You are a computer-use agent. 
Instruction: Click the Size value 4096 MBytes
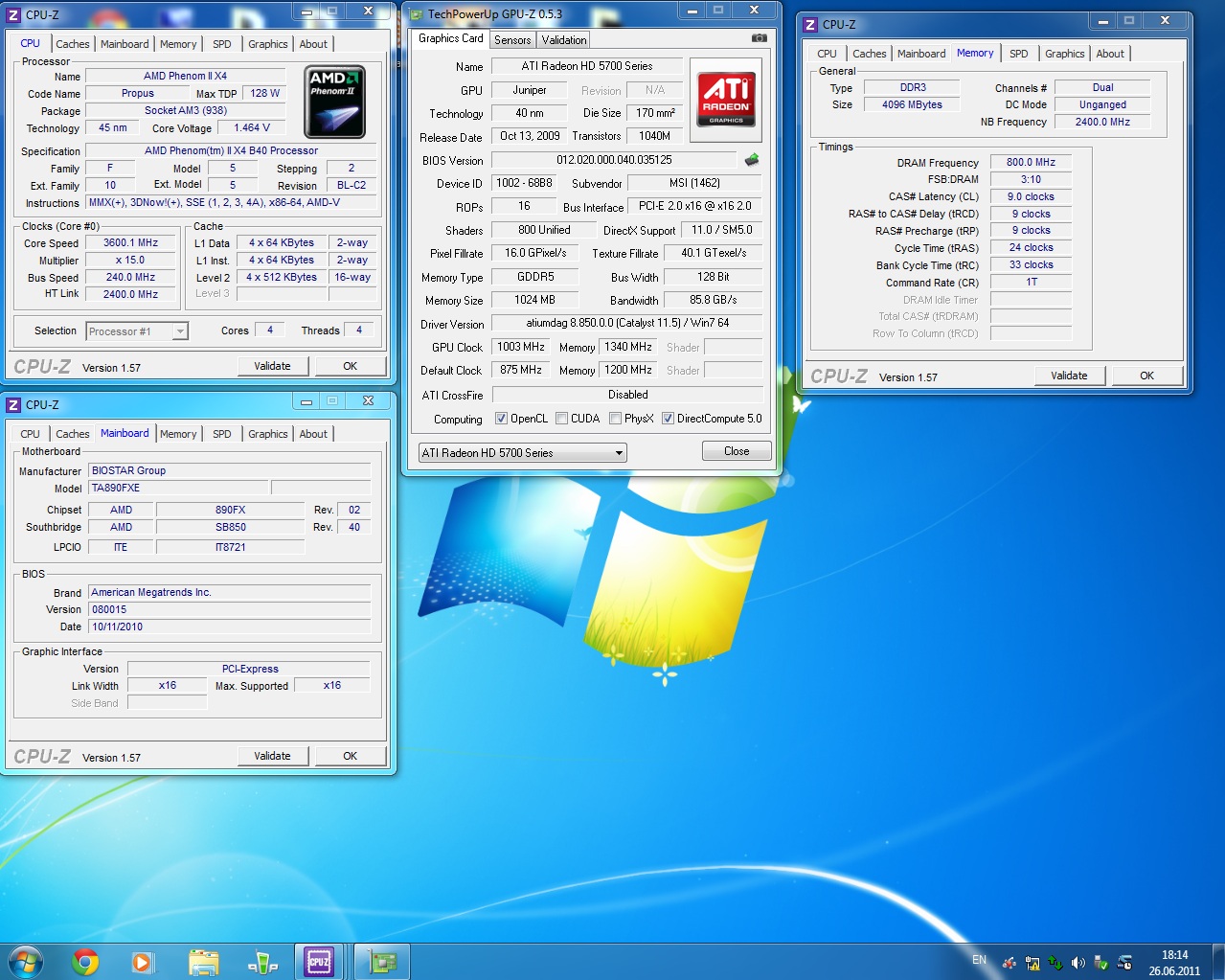pyautogui.click(x=912, y=105)
